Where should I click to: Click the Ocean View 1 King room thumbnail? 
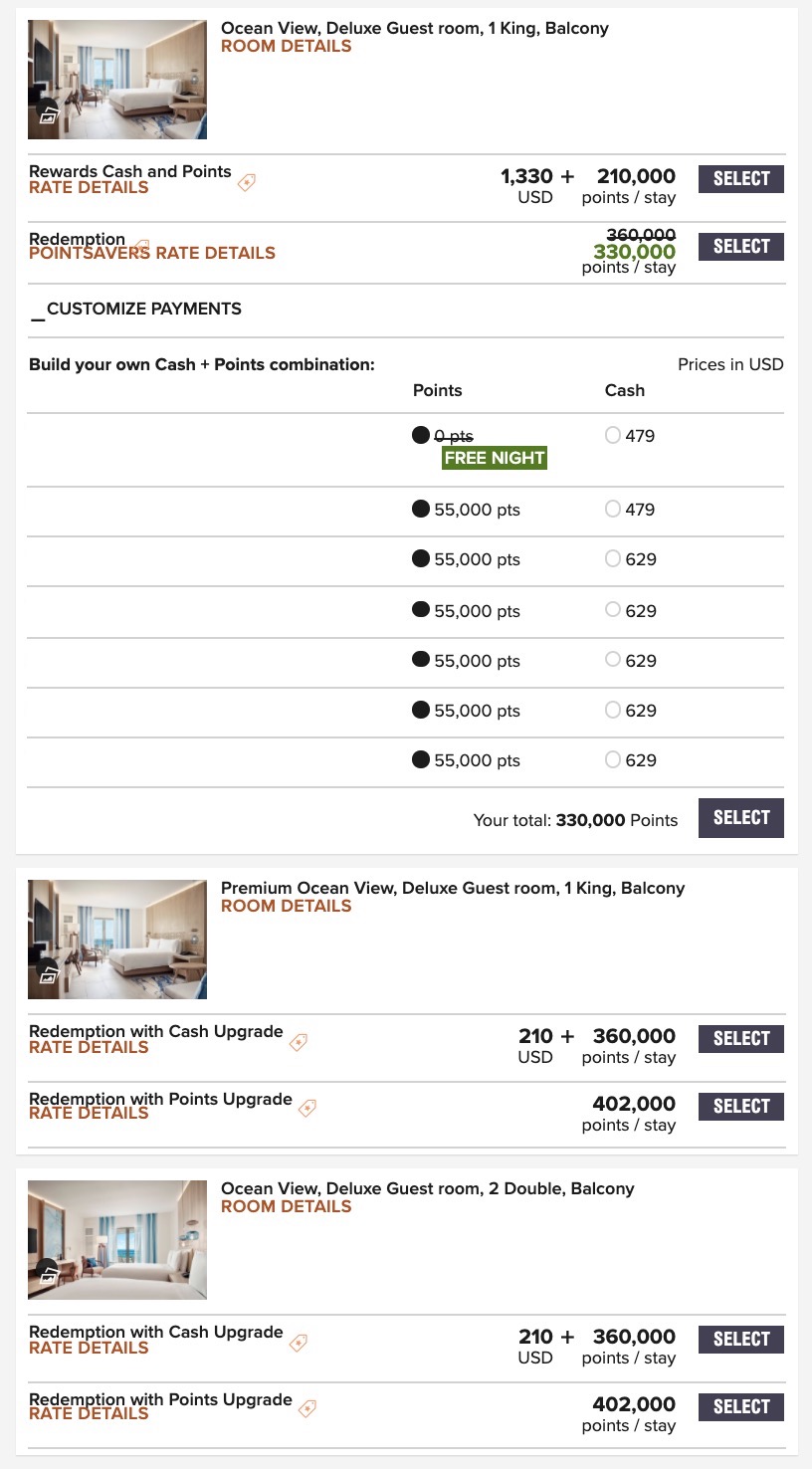pos(117,80)
